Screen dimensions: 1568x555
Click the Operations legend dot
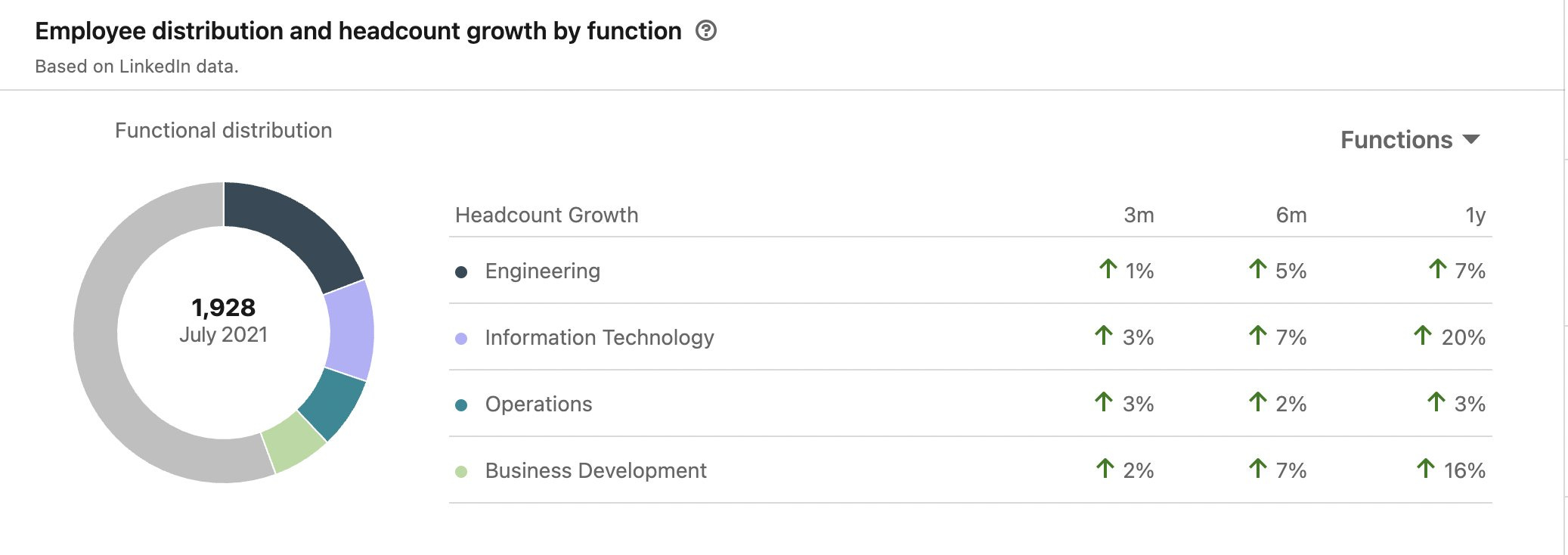pos(461,405)
